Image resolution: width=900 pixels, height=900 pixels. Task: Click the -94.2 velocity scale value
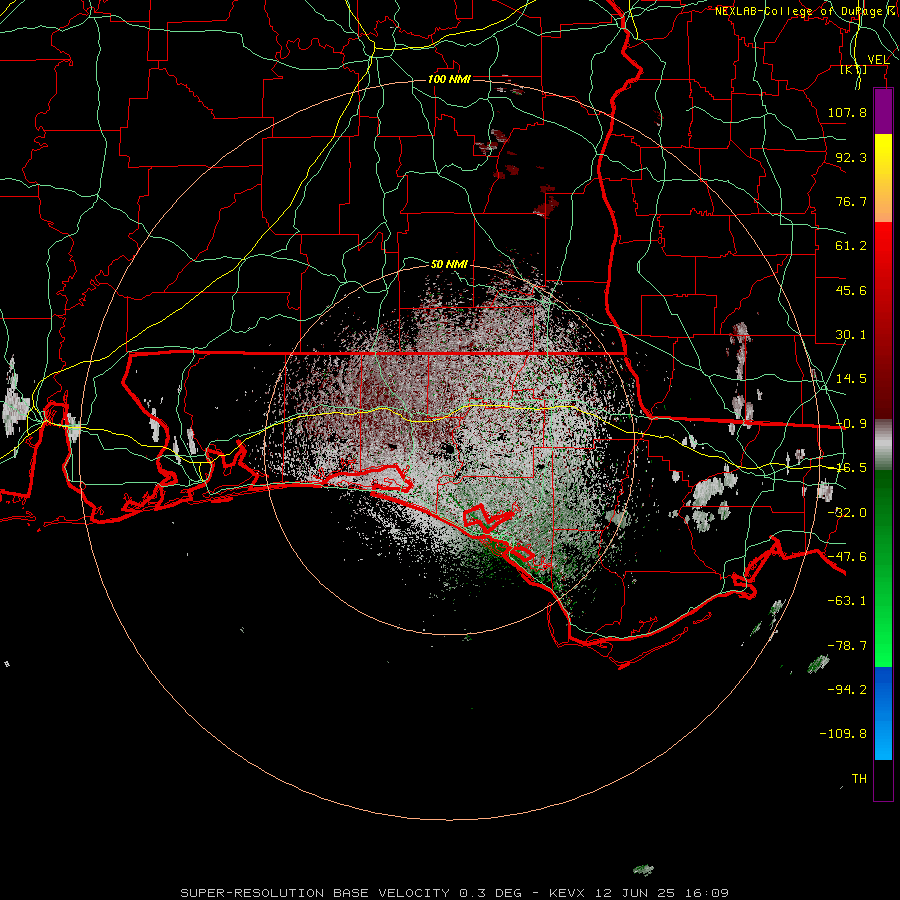click(847, 689)
